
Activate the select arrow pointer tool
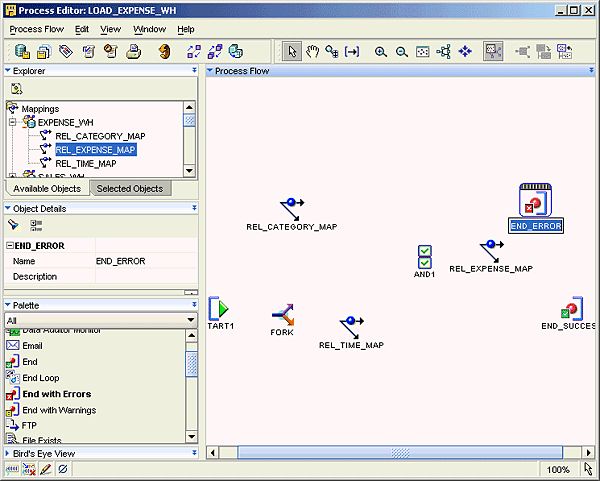(x=292, y=51)
